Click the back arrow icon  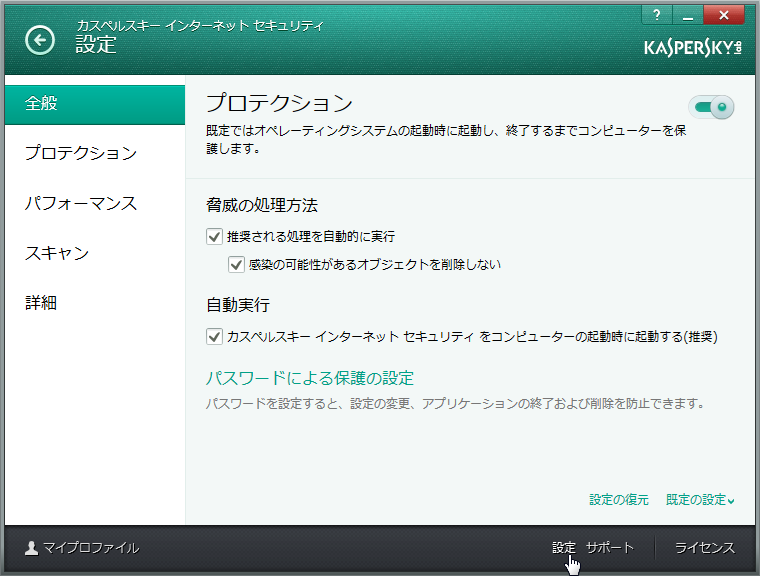40,40
